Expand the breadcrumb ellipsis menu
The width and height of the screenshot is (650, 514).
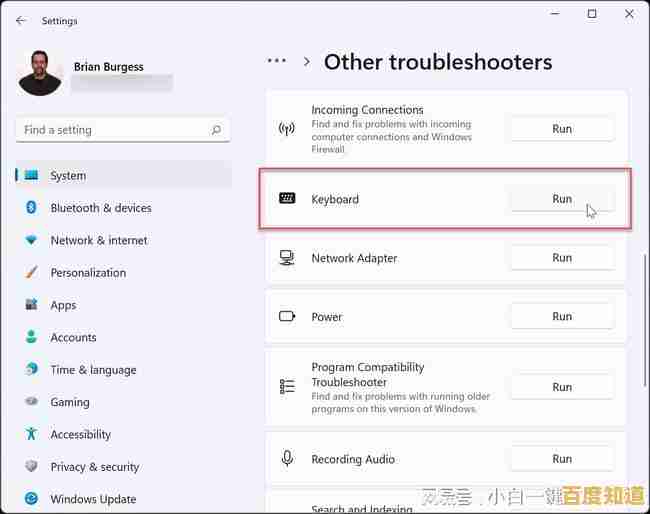point(277,61)
